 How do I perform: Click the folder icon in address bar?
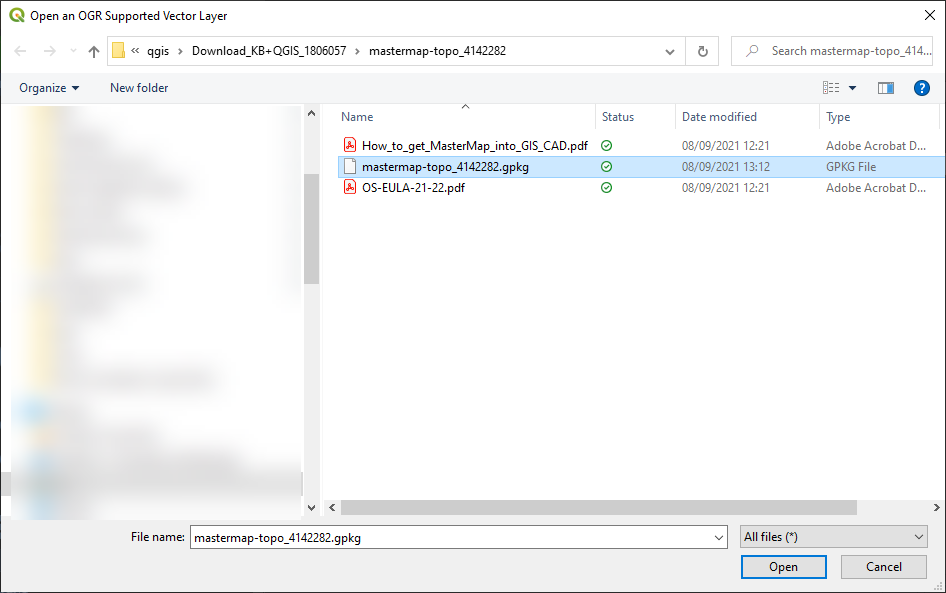[119, 51]
